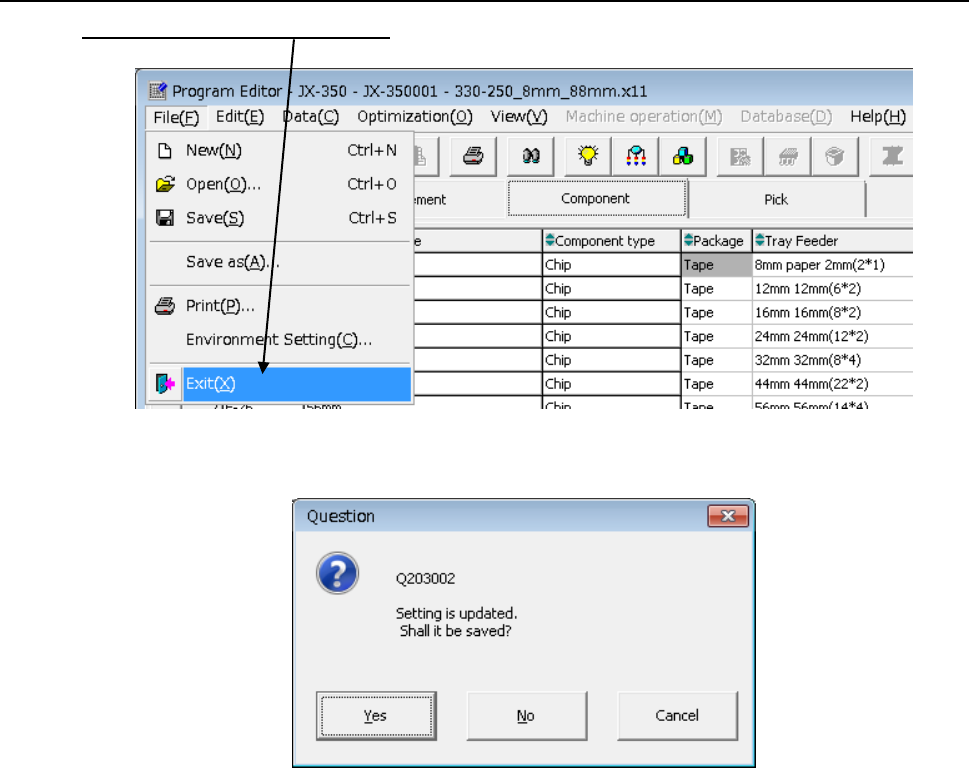The image size is (969, 768).
Task: Choose Save as(A)... from the File menu
Action: tap(280, 262)
